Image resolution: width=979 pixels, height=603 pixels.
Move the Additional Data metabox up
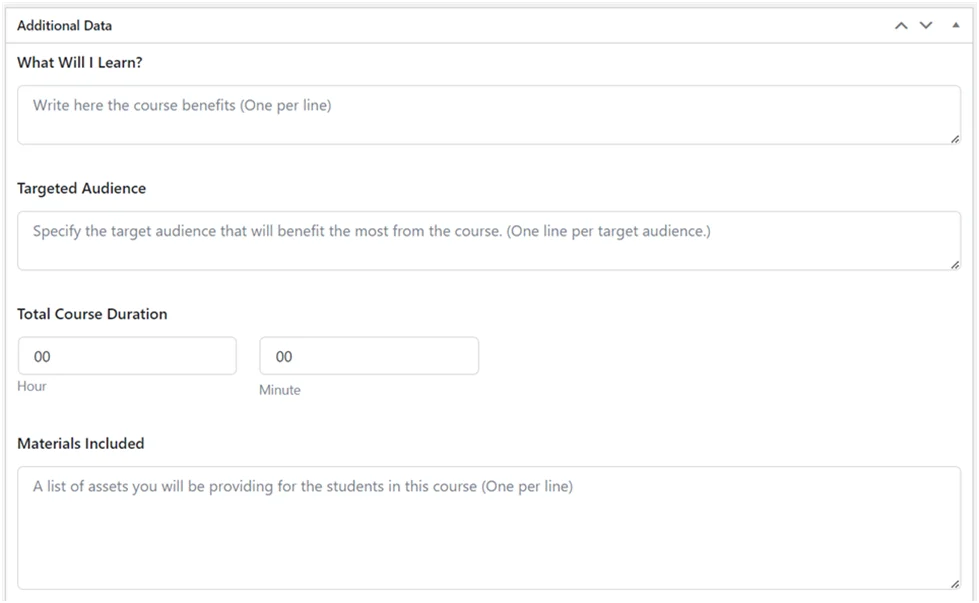coord(903,25)
